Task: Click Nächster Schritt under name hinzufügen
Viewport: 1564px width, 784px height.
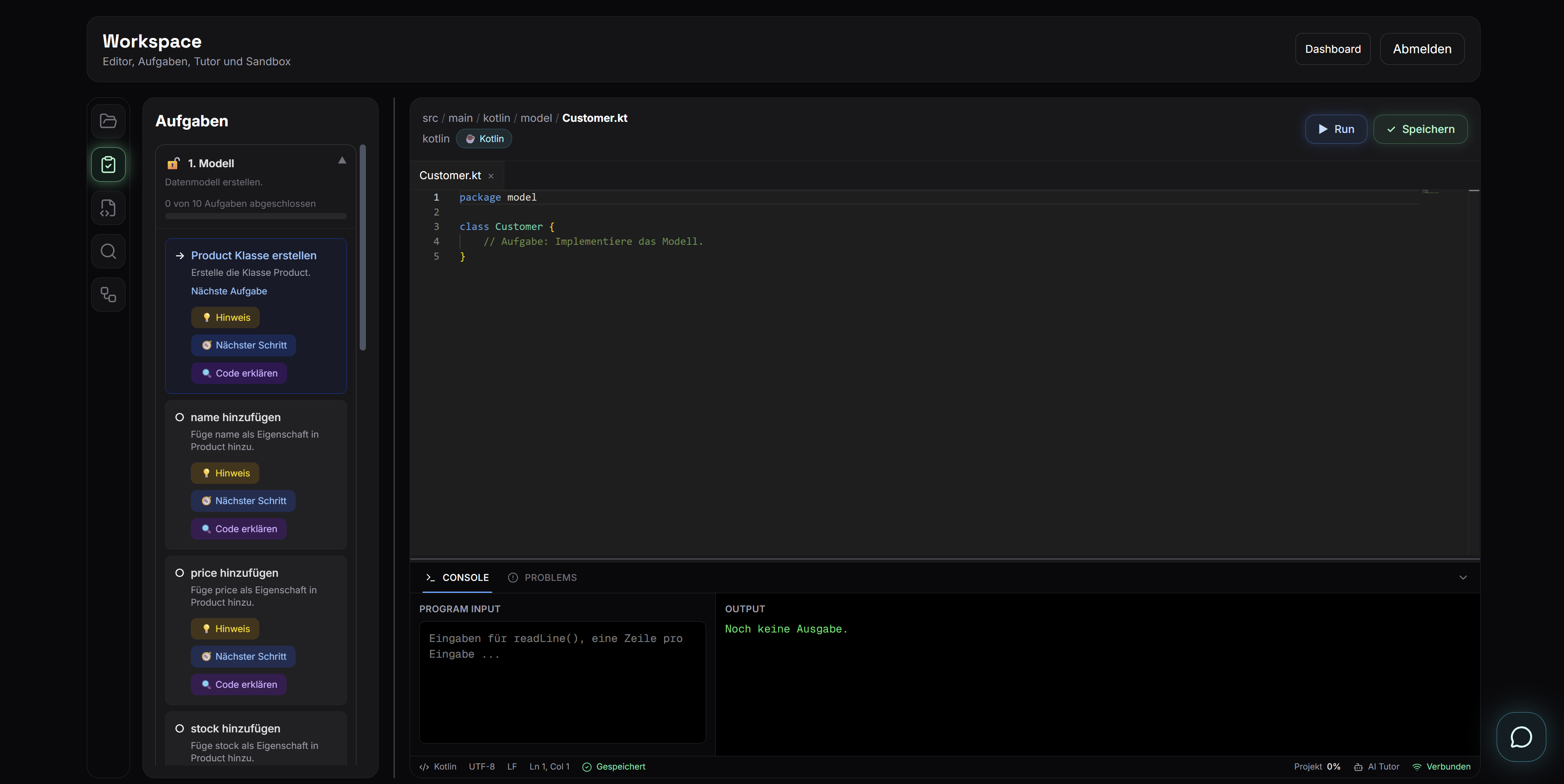Action: click(243, 501)
